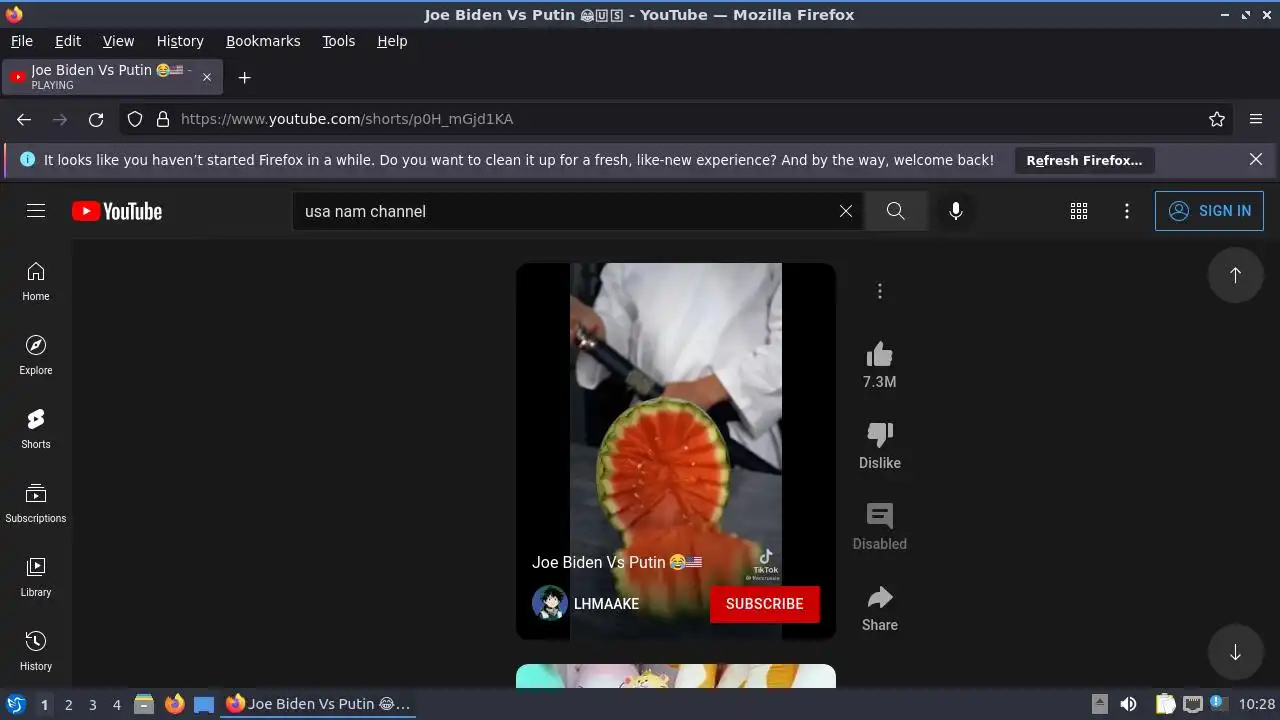Click the YouTube logo

(117, 211)
